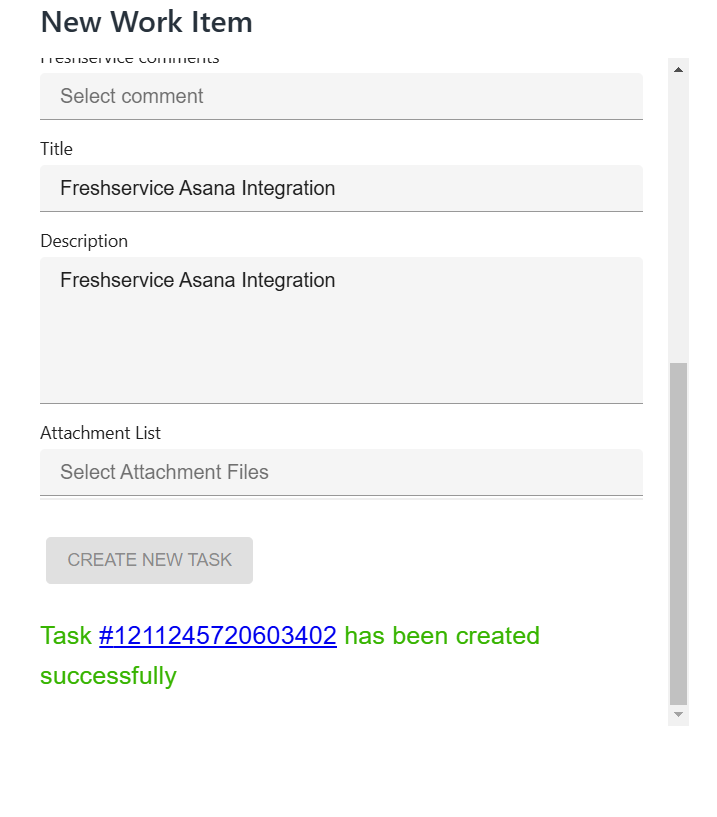Open the Select comment dropdown
The height and width of the screenshot is (817, 717).
click(x=340, y=96)
